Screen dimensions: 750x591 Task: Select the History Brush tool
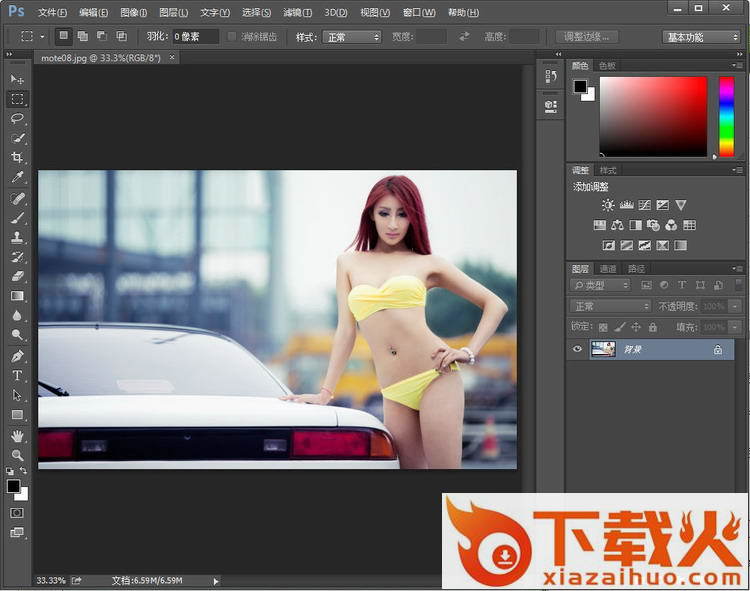pos(17,257)
